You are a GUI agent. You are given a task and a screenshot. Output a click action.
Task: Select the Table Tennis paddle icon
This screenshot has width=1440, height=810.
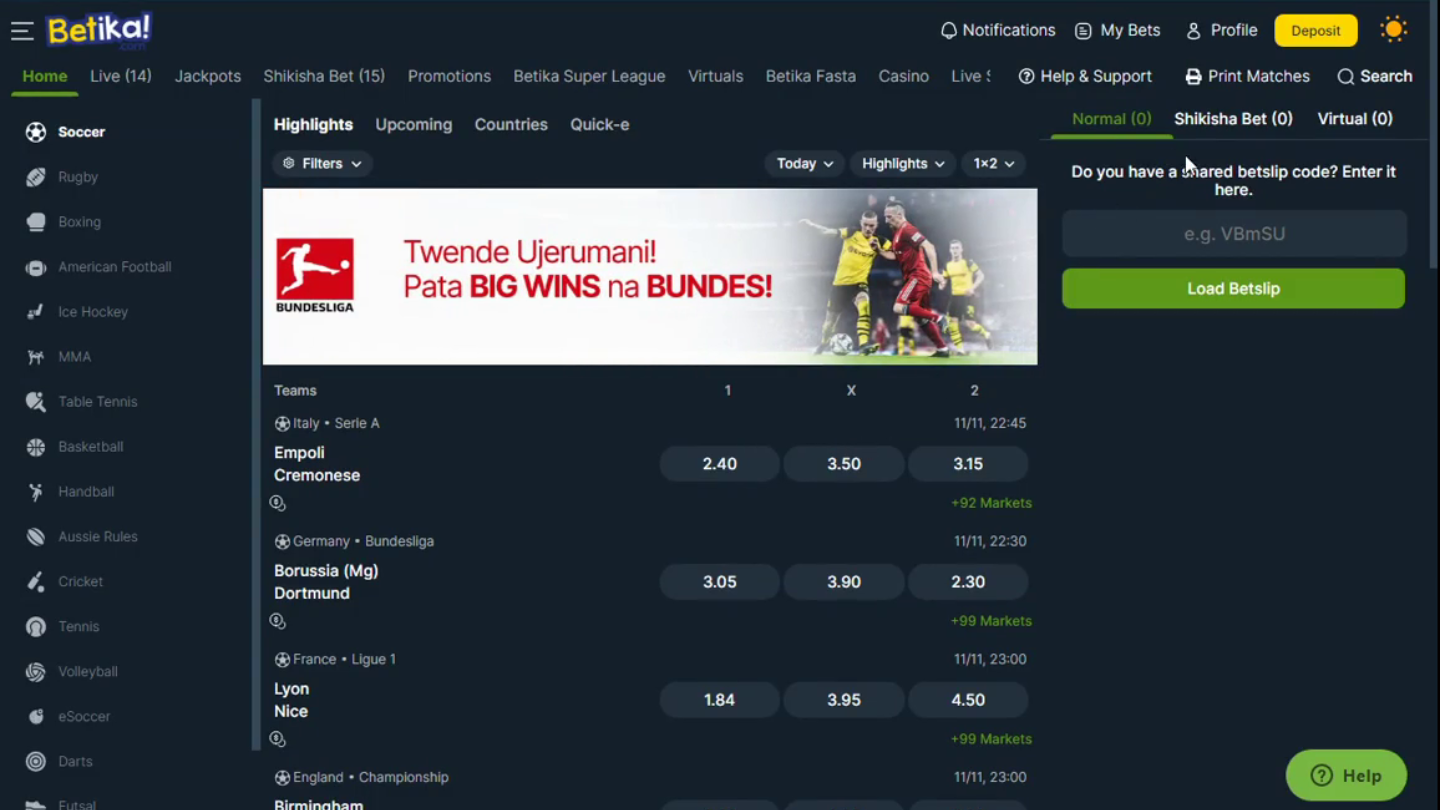(x=36, y=402)
